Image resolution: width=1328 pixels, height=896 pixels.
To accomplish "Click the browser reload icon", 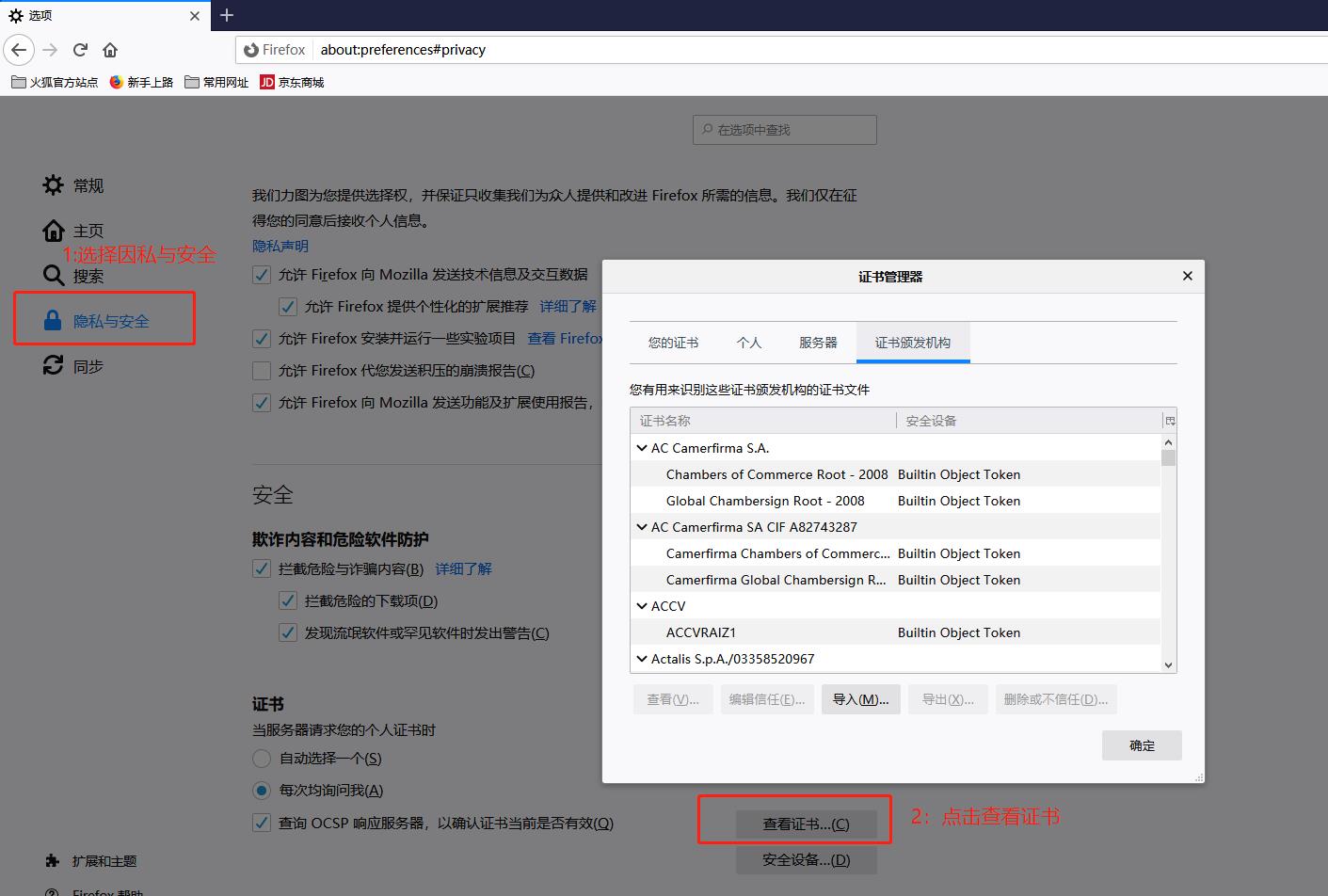I will pos(80,50).
